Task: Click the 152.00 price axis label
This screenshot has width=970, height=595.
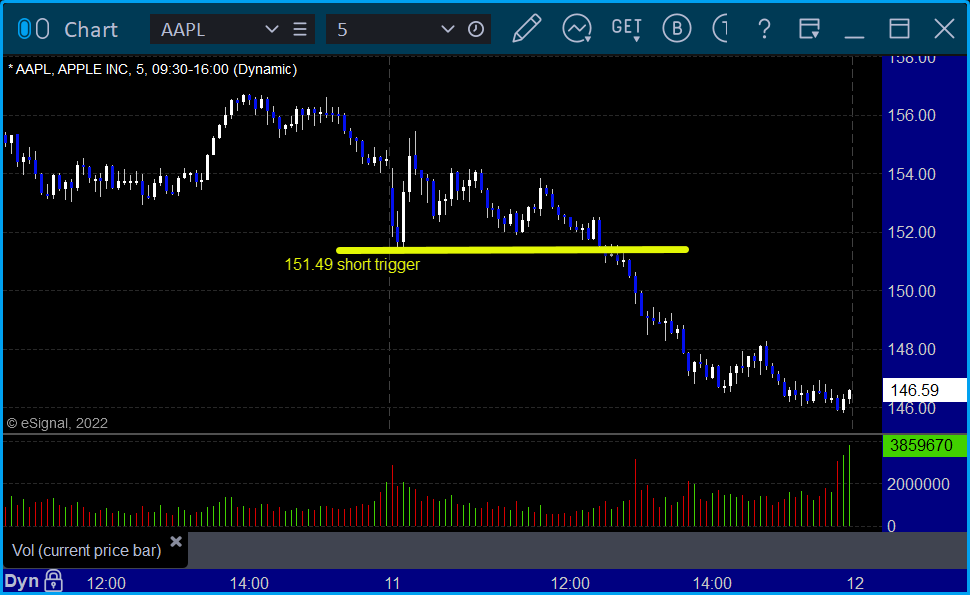Action: pyautogui.click(x=911, y=233)
